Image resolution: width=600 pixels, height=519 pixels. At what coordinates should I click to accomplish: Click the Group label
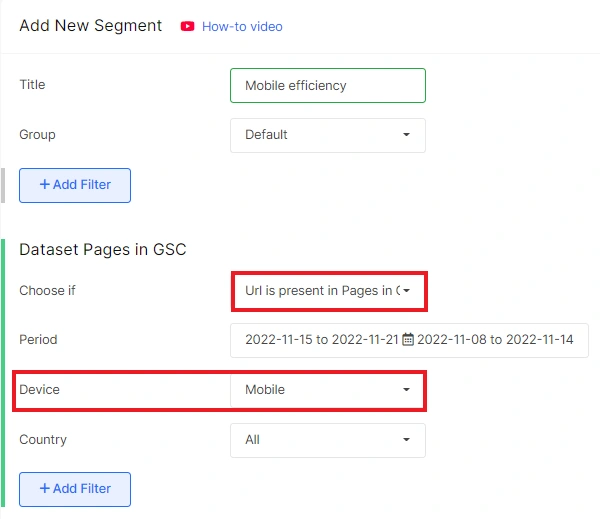click(x=38, y=135)
